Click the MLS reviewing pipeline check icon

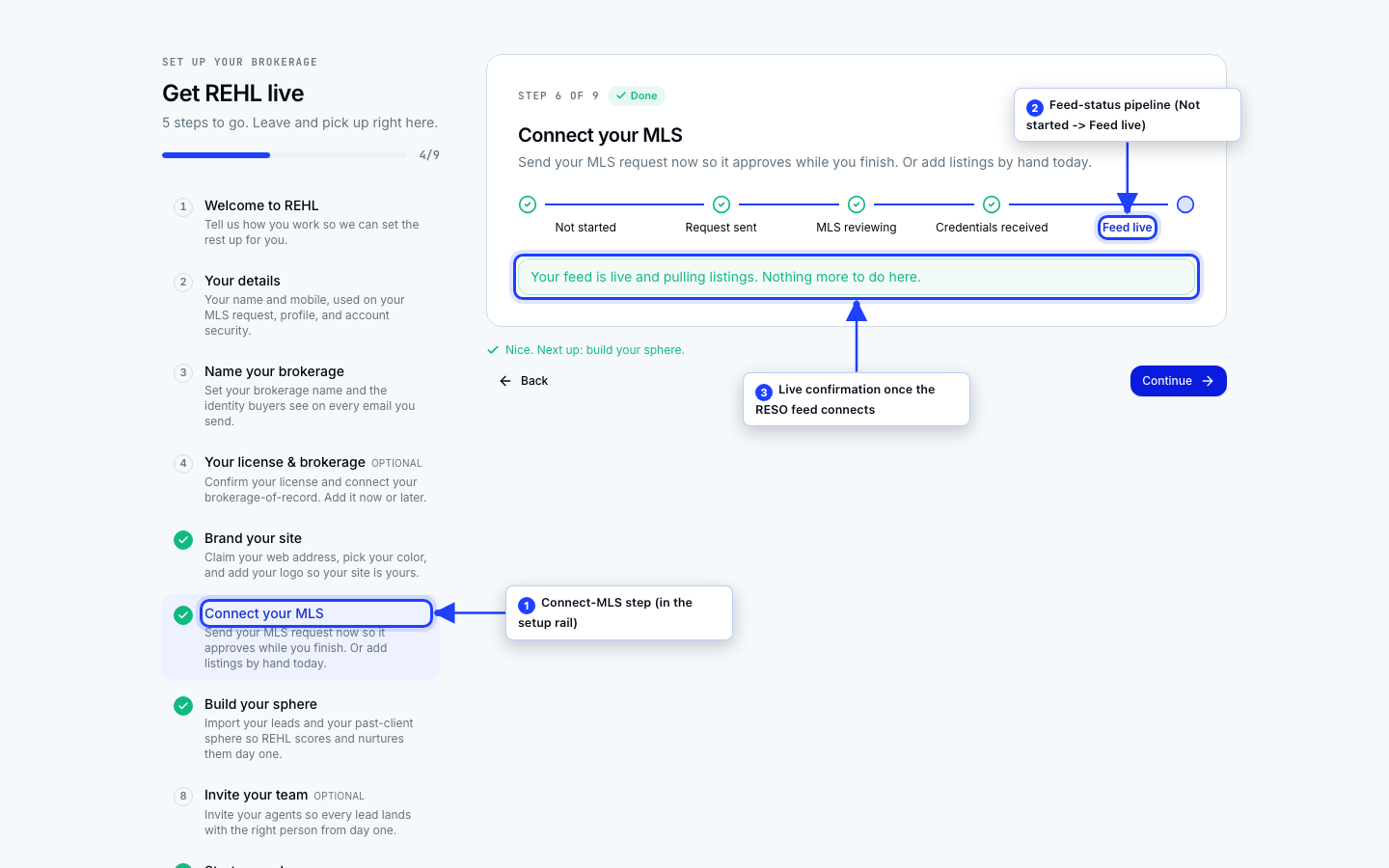tap(857, 204)
